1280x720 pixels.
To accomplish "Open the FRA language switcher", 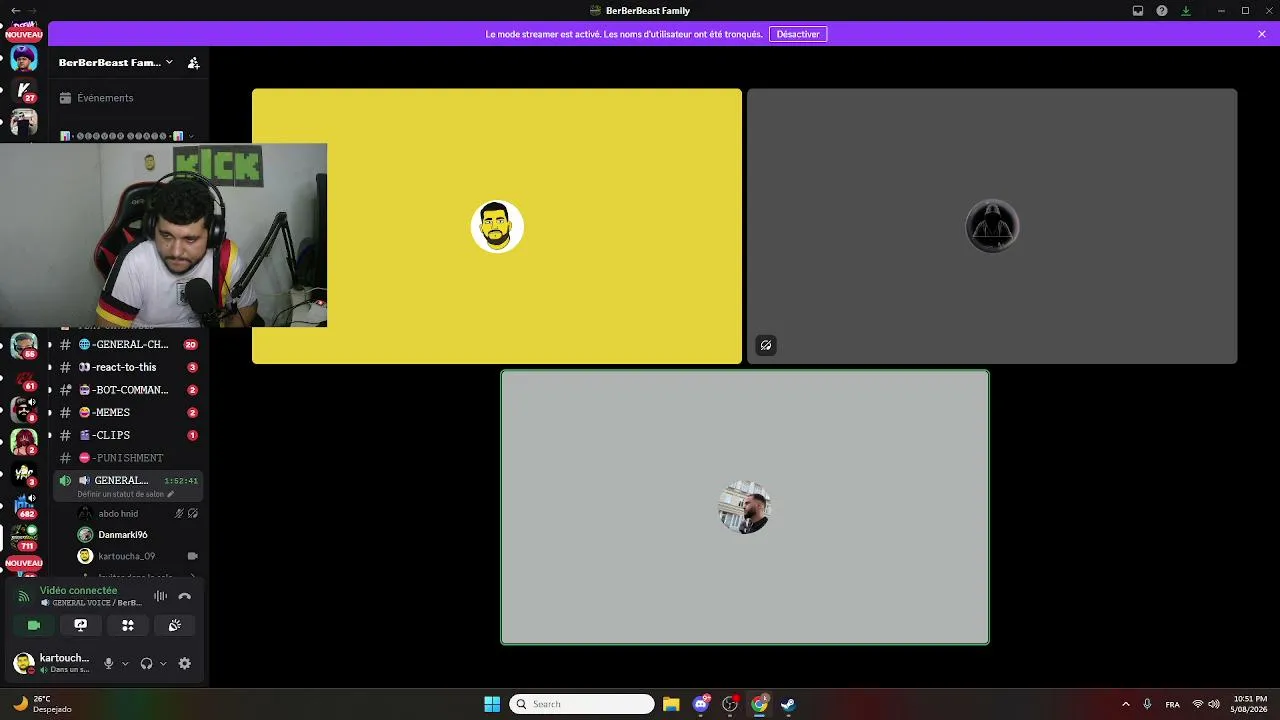I will pos(1172,704).
